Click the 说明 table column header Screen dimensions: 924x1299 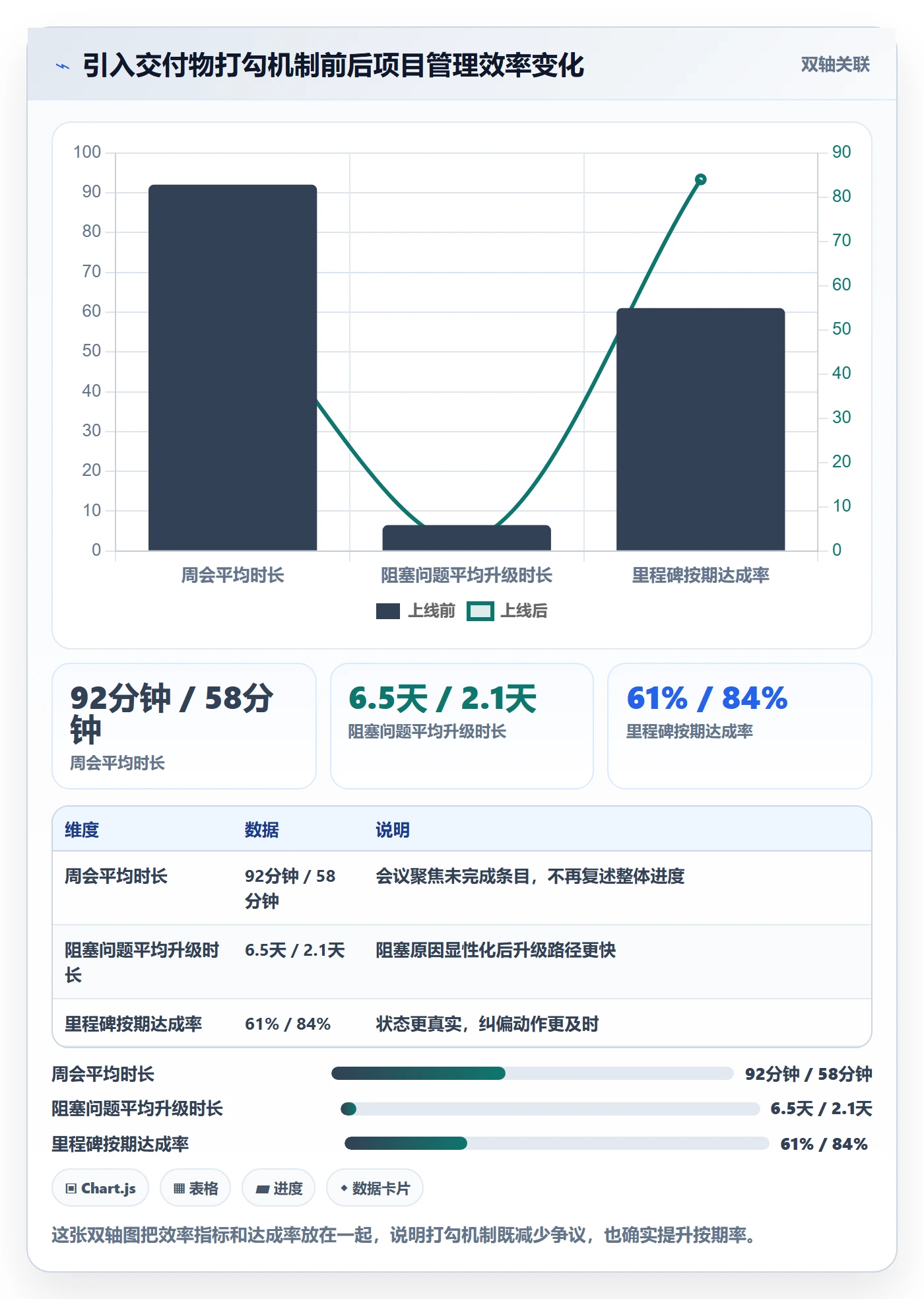coord(393,830)
